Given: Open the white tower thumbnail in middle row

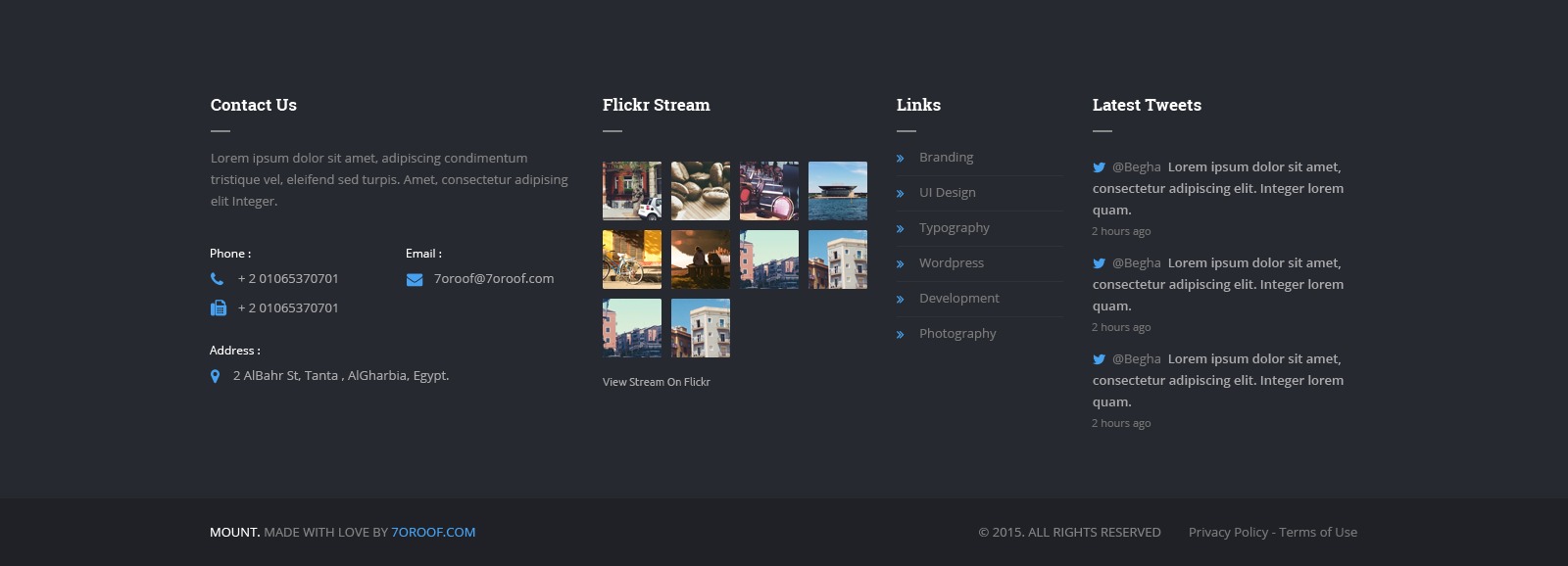Looking at the screenshot, I should pos(838,259).
